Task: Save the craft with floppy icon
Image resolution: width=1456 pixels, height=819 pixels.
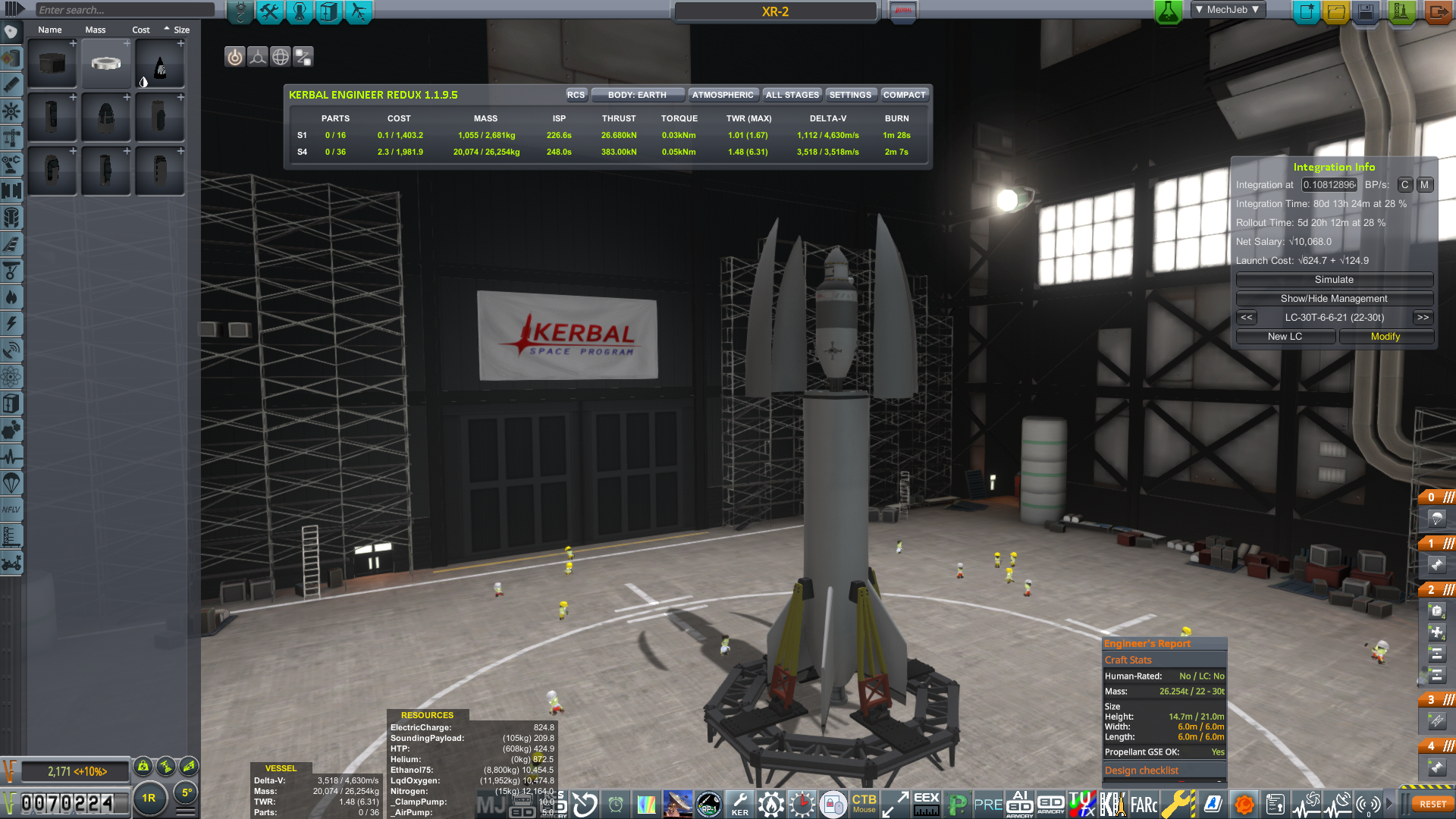Action: (1366, 11)
